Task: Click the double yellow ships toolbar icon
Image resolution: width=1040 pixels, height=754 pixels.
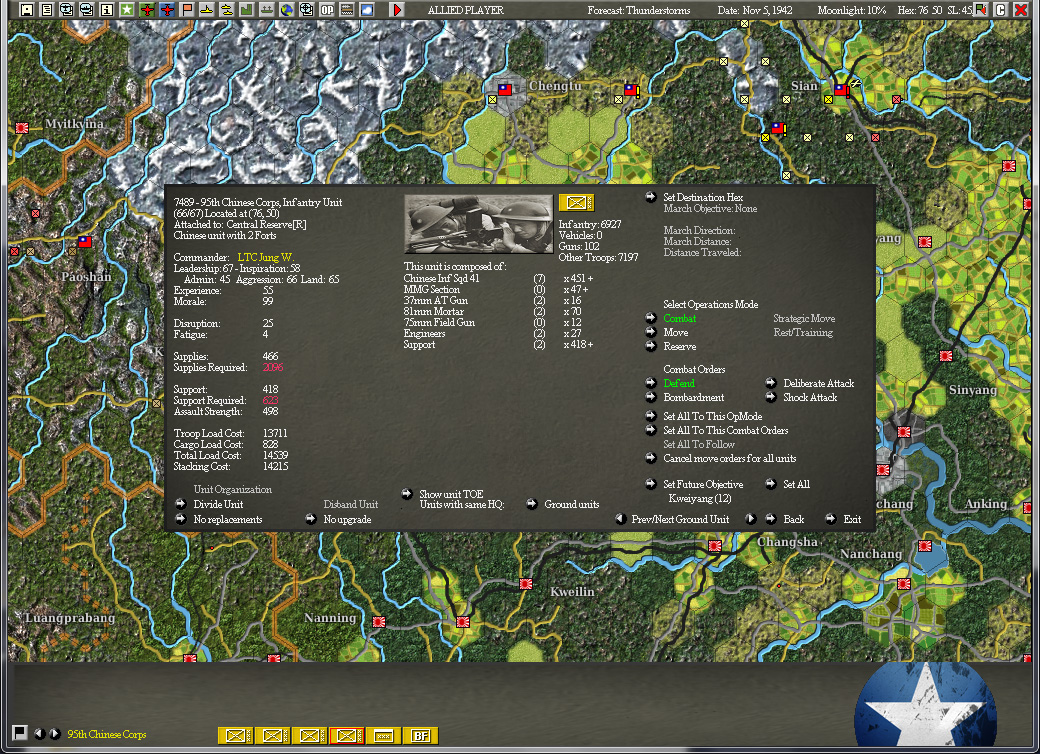Action: [226, 9]
